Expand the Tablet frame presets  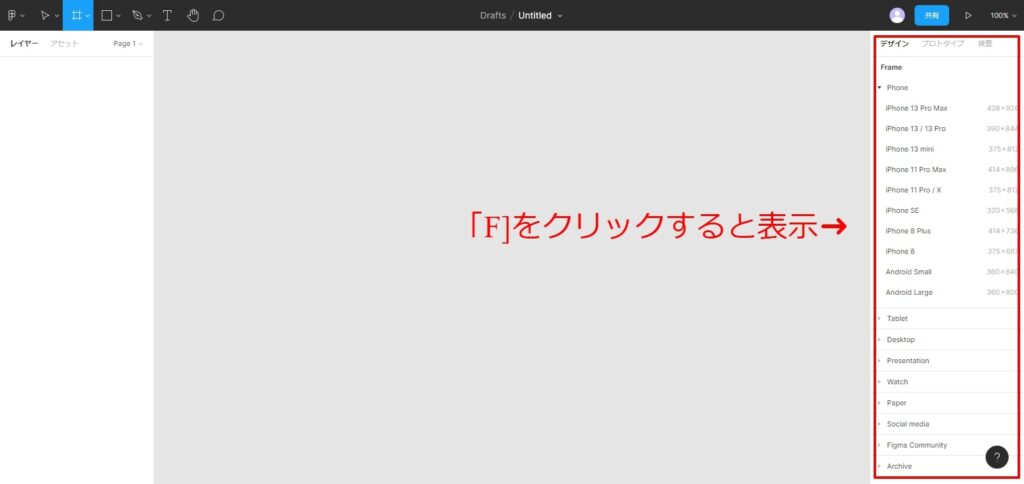tap(897, 319)
